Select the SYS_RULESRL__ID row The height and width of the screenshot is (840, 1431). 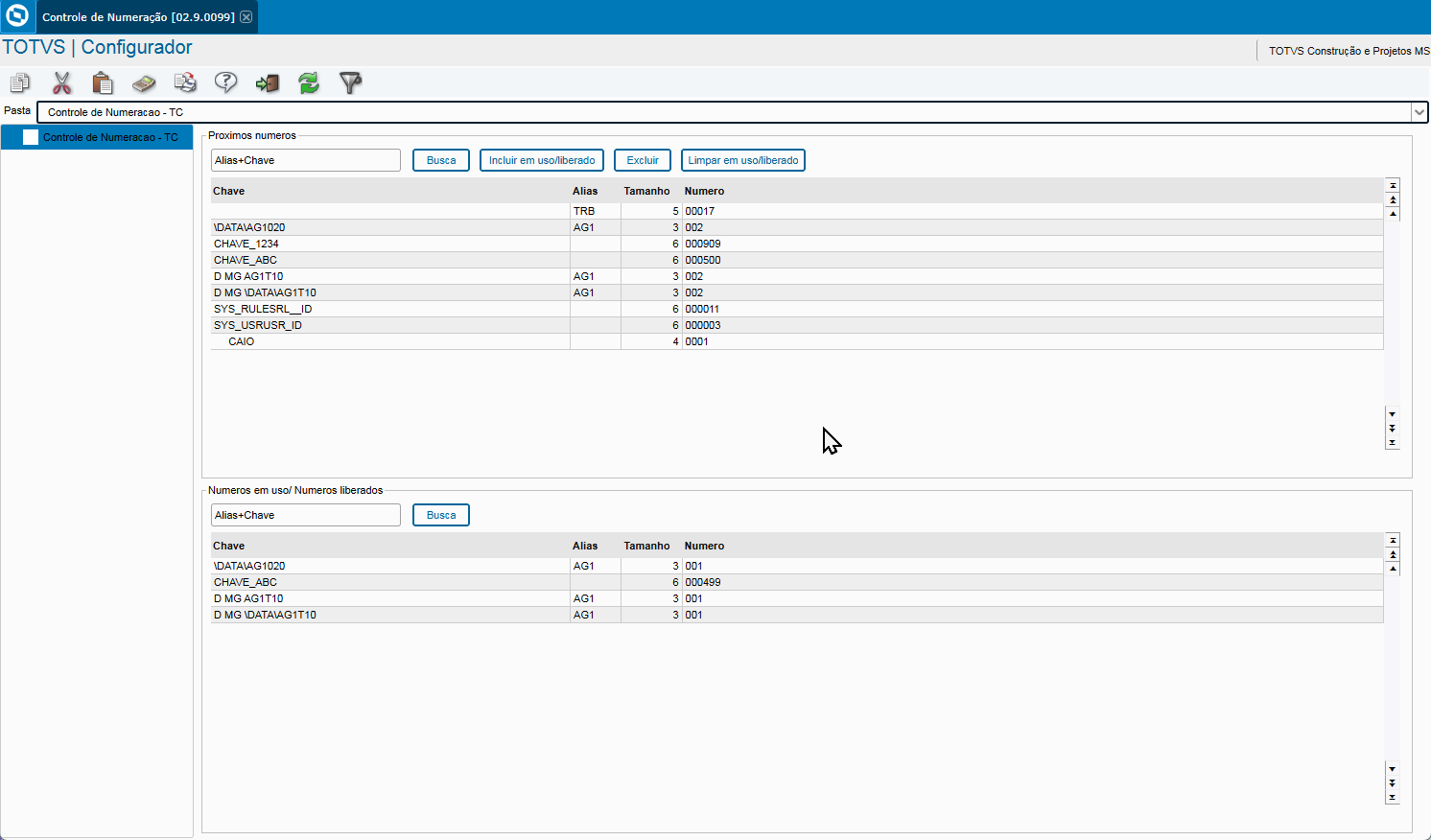(x=797, y=309)
